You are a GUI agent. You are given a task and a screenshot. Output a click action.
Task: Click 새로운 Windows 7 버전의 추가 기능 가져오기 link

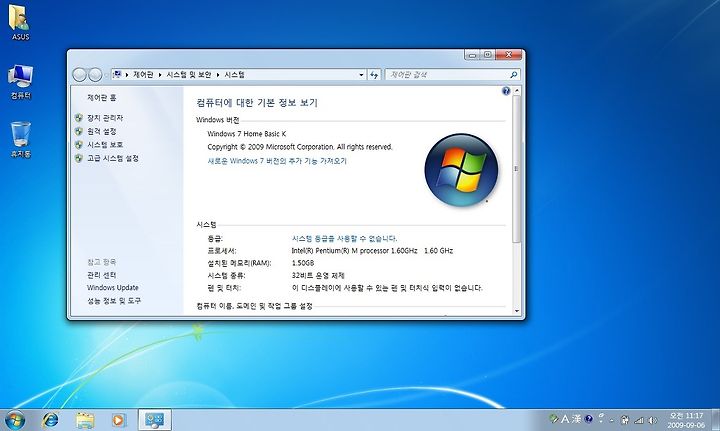tap(277, 161)
